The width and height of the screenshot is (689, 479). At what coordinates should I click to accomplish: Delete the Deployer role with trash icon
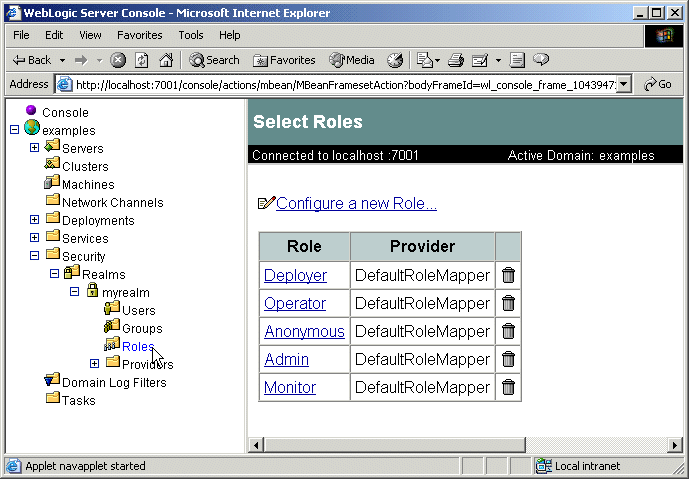[508, 275]
